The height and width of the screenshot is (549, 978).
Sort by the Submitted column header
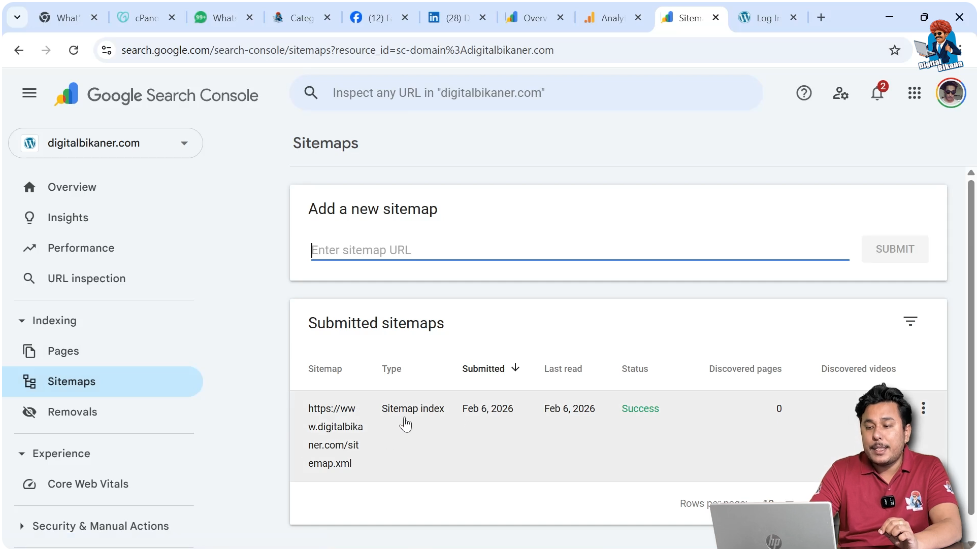(x=483, y=369)
